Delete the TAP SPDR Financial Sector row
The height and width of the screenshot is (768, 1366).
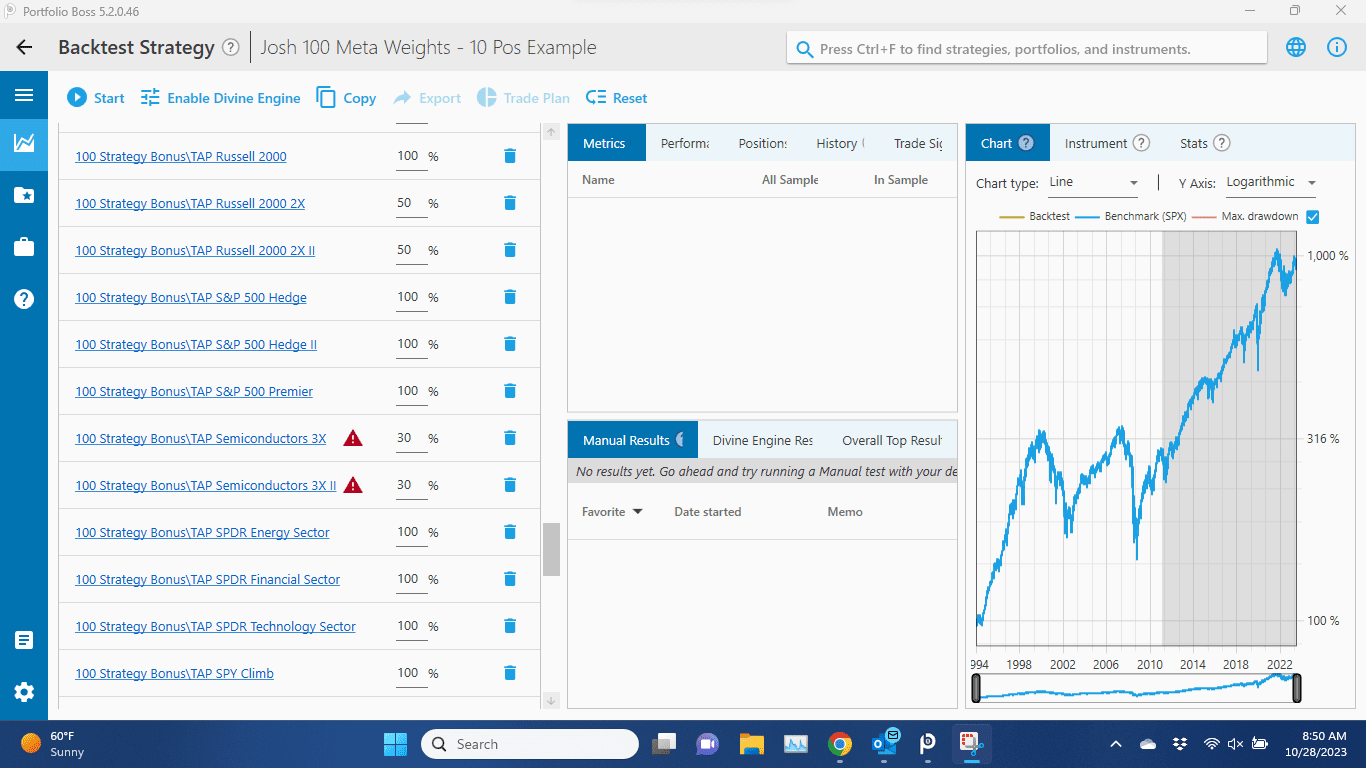point(510,579)
